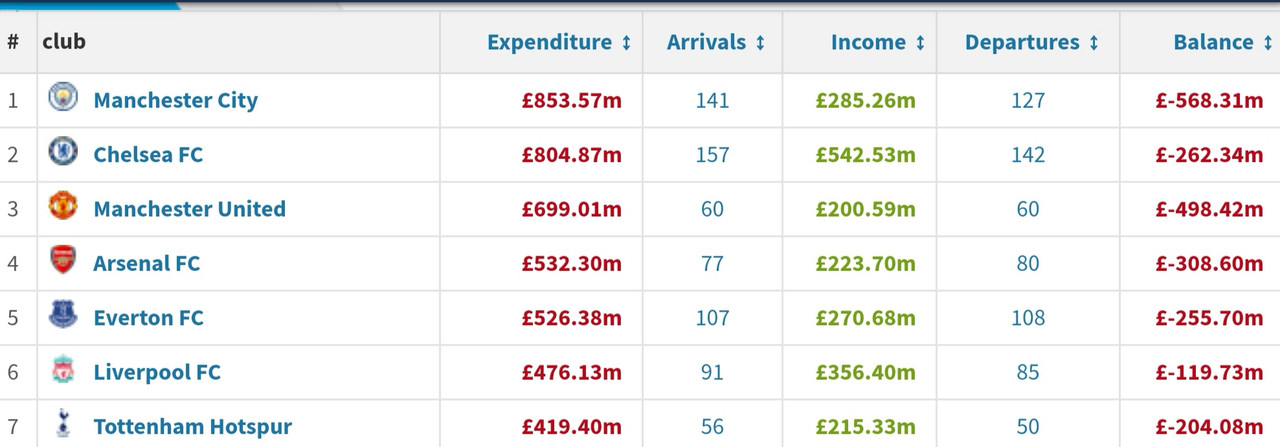
Task: Sort table by Income column
Action: coord(878,42)
